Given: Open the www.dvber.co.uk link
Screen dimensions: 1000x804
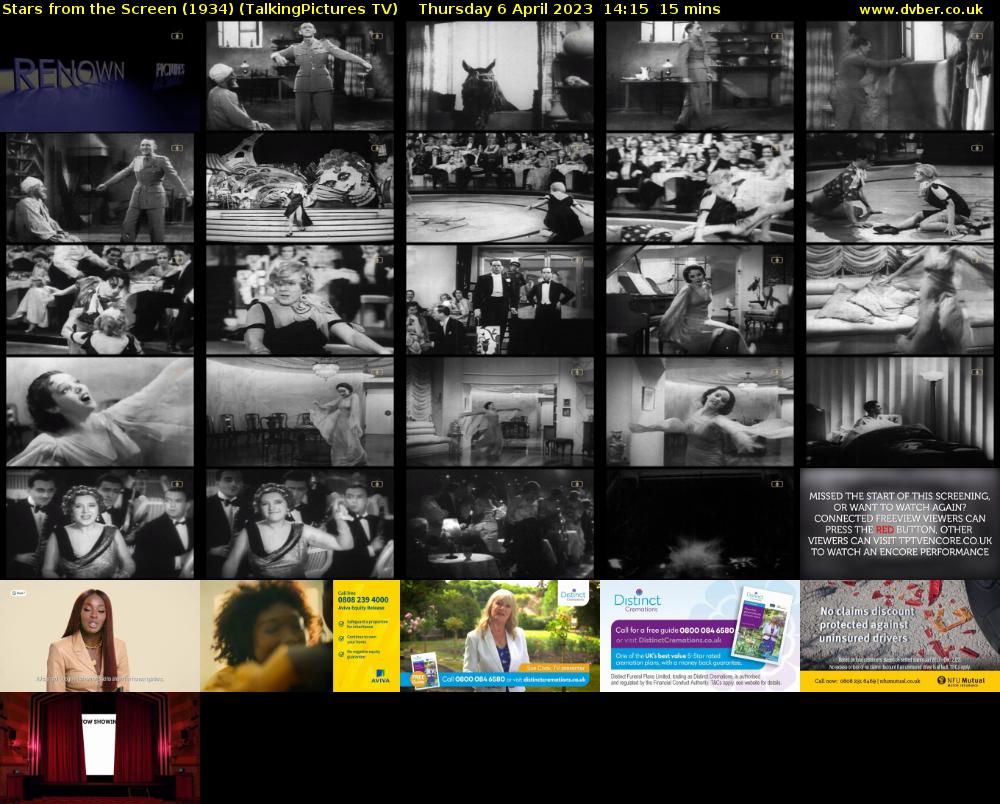Looking at the screenshot, I should [921, 10].
